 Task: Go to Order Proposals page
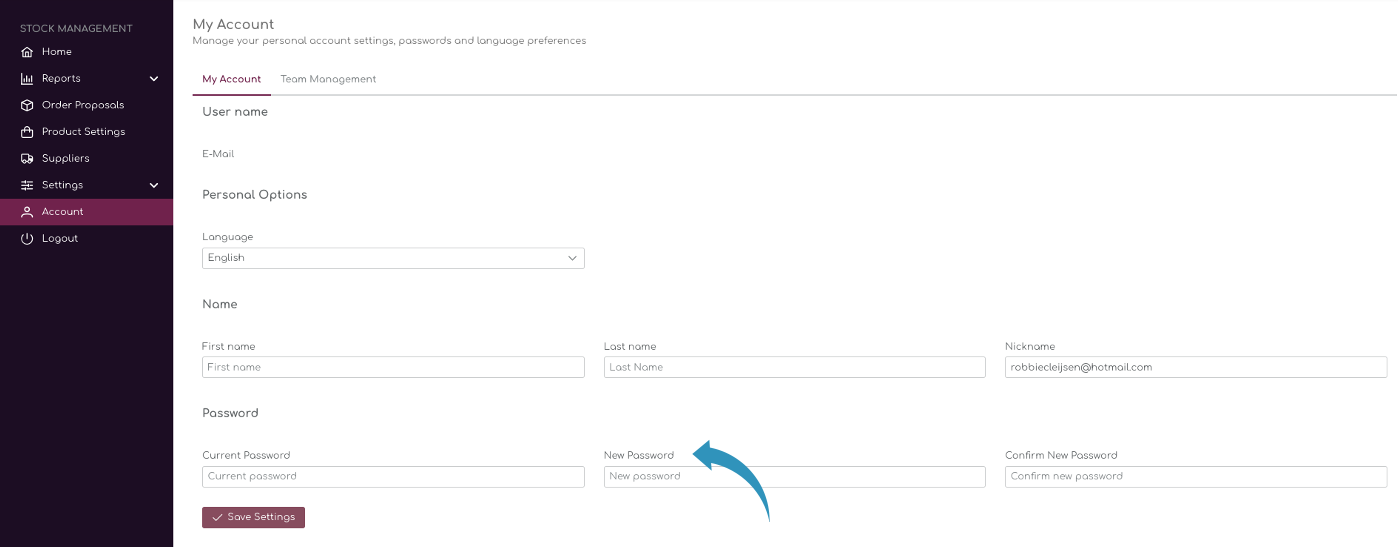[x=83, y=105]
